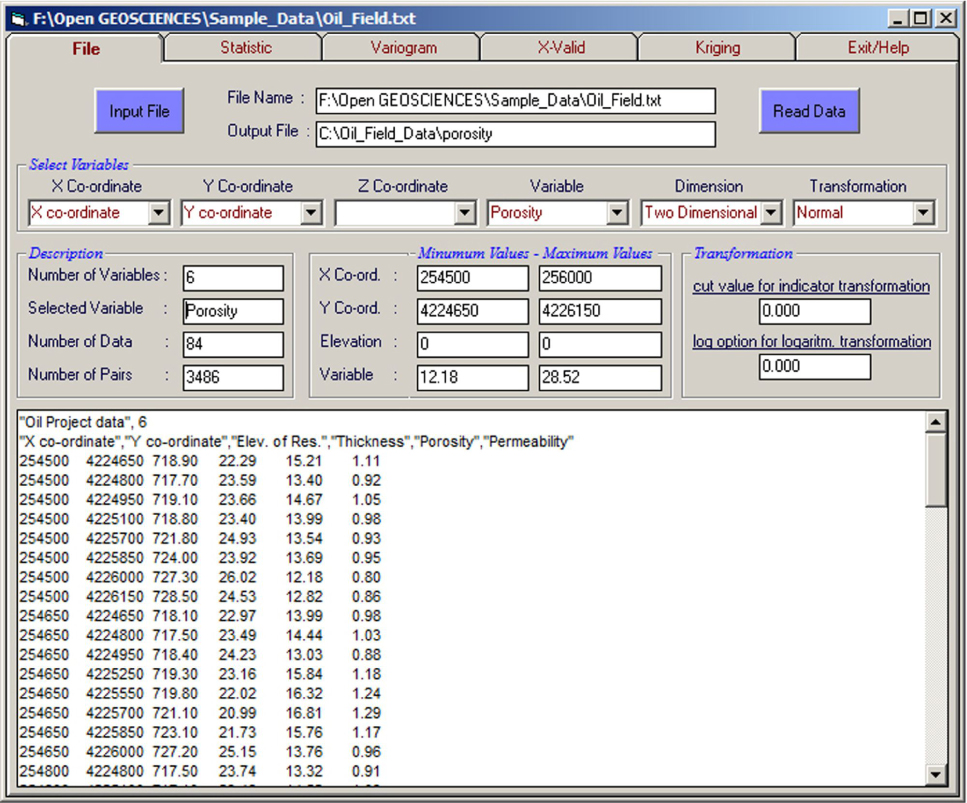Switch to the Statistic tab

(x=245, y=48)
